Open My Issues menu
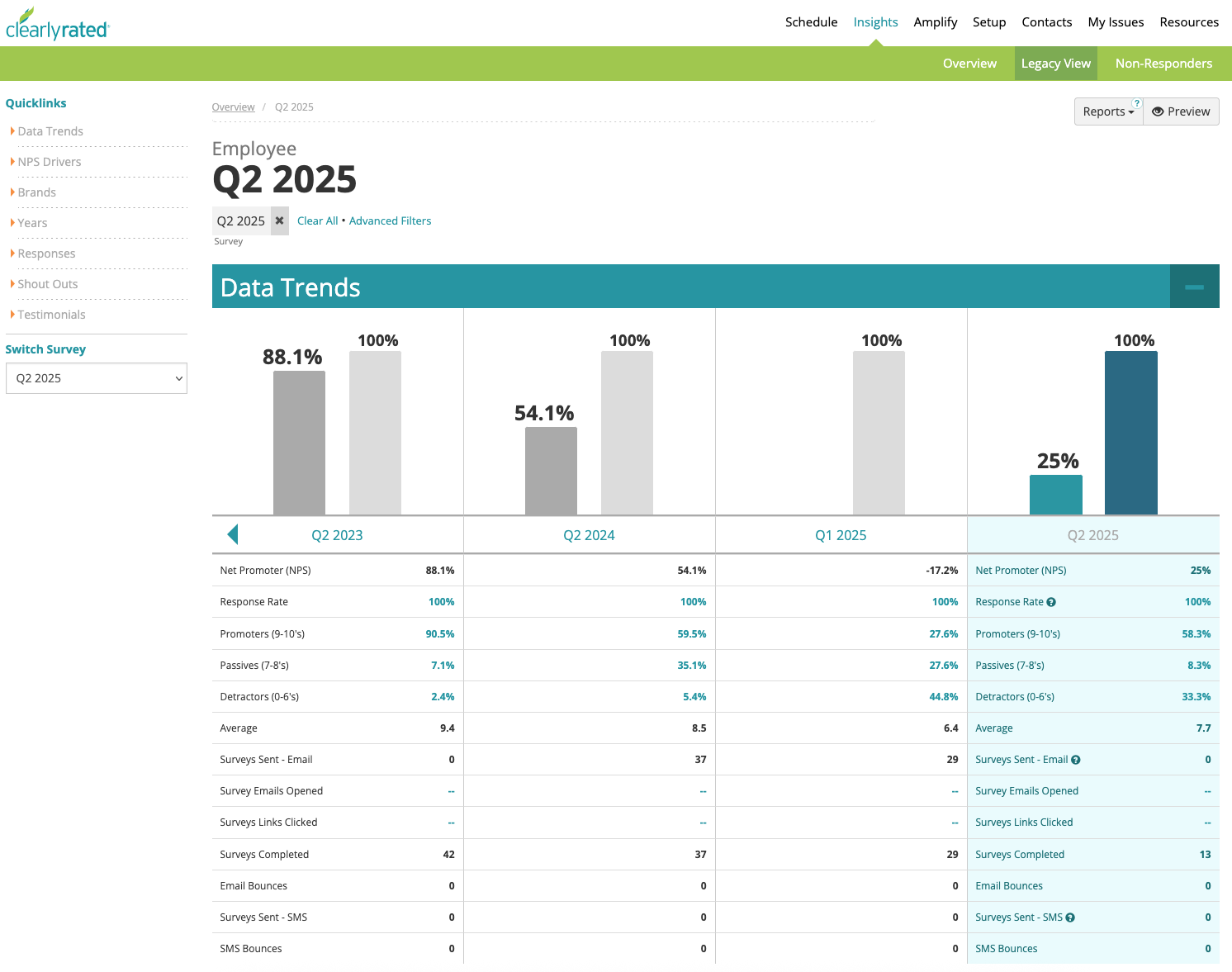 tap(1116, 22)
